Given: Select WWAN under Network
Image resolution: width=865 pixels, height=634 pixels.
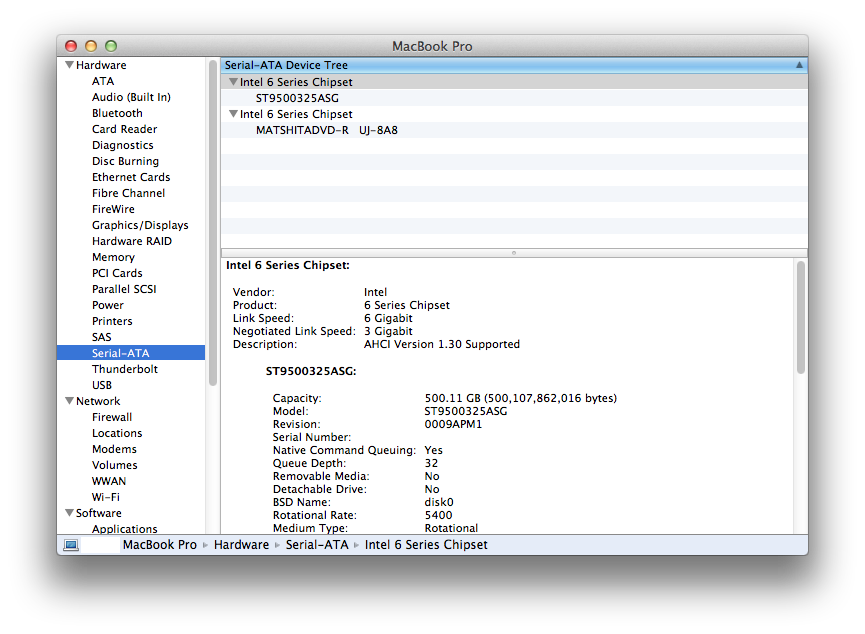Looking at the screenshot, I should click(109, 481).
